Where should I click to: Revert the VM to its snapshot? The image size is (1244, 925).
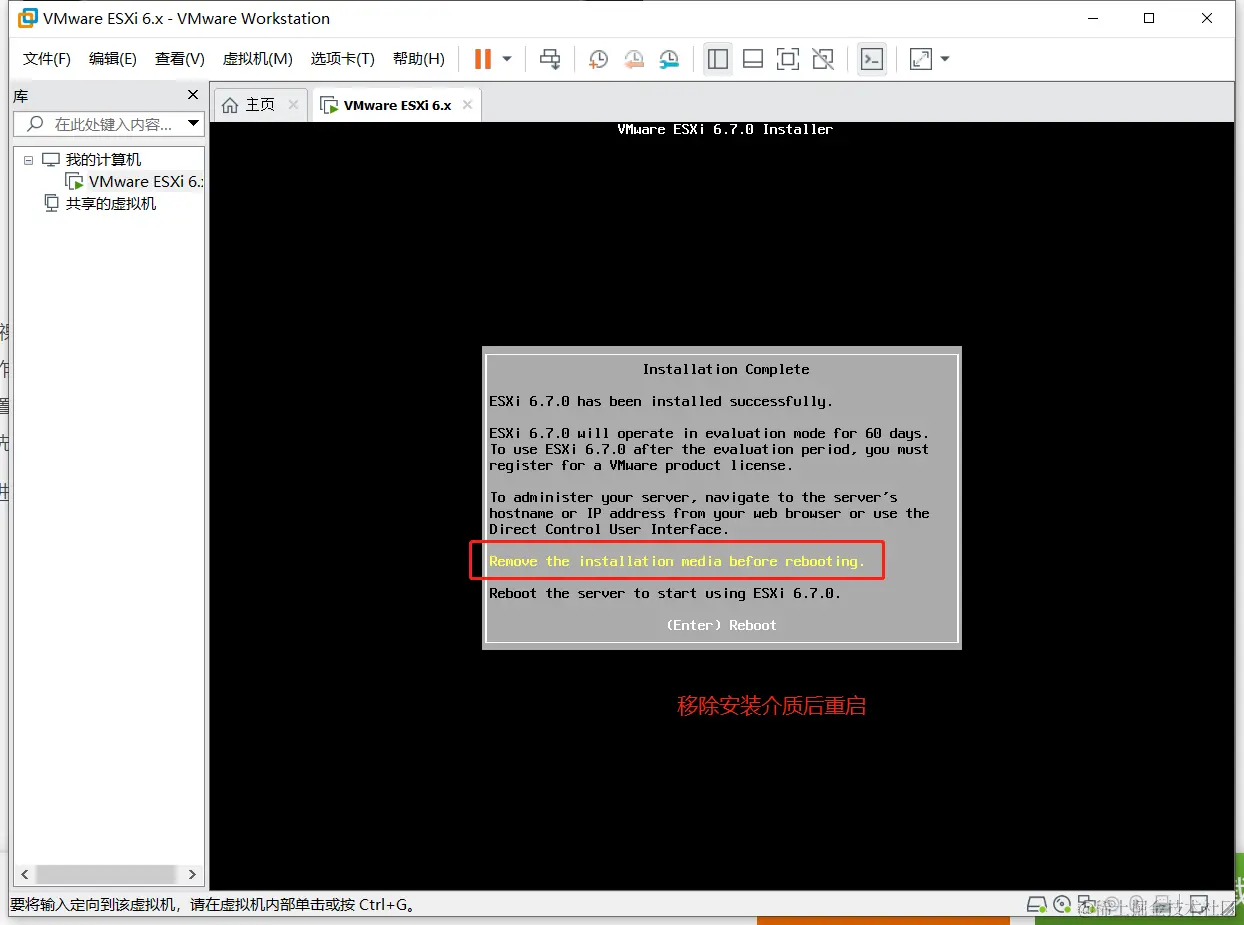coord(634,59)
